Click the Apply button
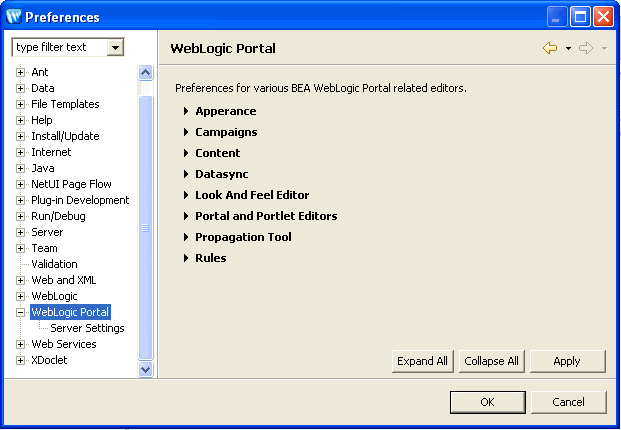Viewport: 621px width, 430px height. [567, 361]
